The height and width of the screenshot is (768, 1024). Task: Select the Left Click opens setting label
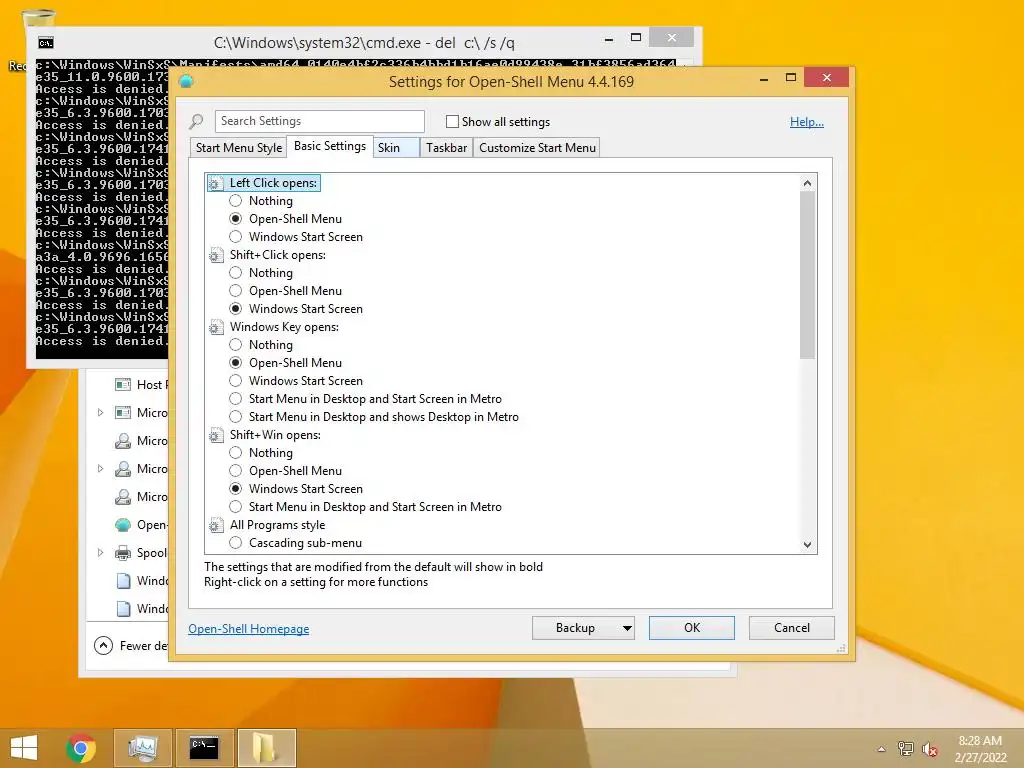(x=273, y=184)
